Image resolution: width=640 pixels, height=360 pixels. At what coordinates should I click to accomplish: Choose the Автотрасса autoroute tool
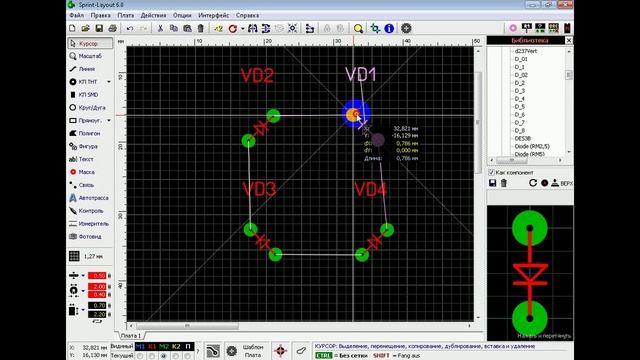click(x=90, y=198)
